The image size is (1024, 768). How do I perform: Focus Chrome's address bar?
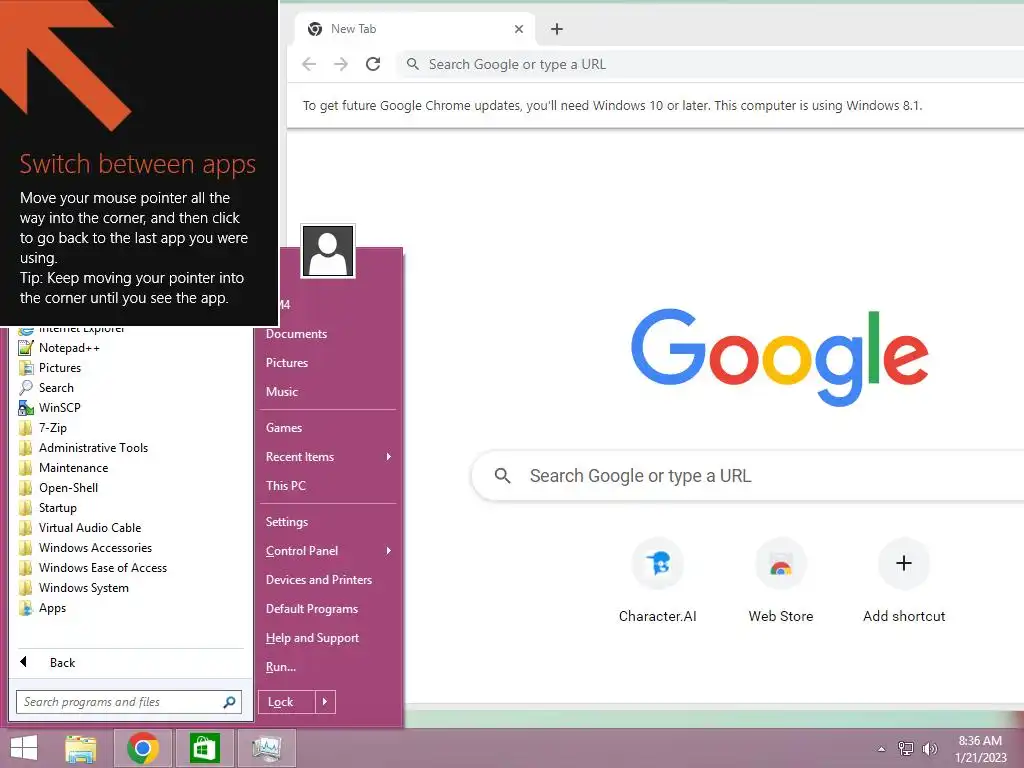712,64
